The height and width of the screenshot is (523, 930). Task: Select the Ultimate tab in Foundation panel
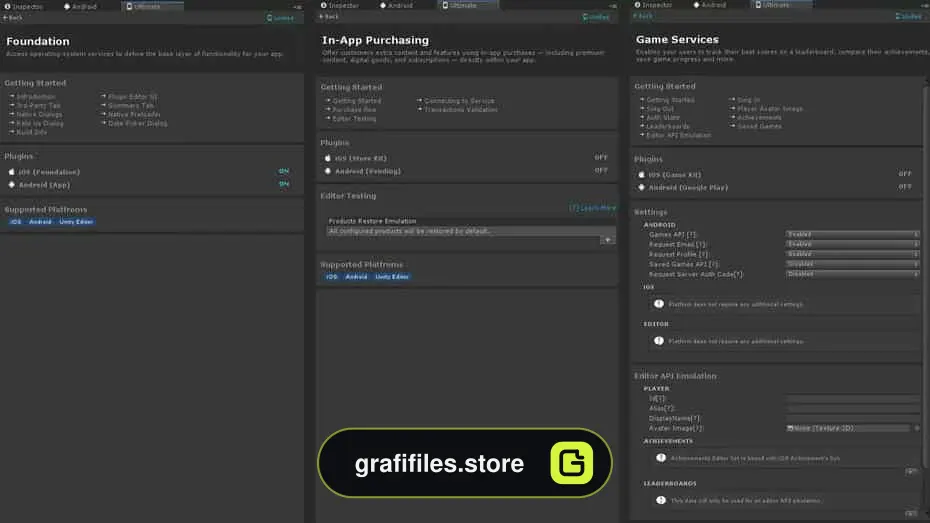[x=152, y=7]
